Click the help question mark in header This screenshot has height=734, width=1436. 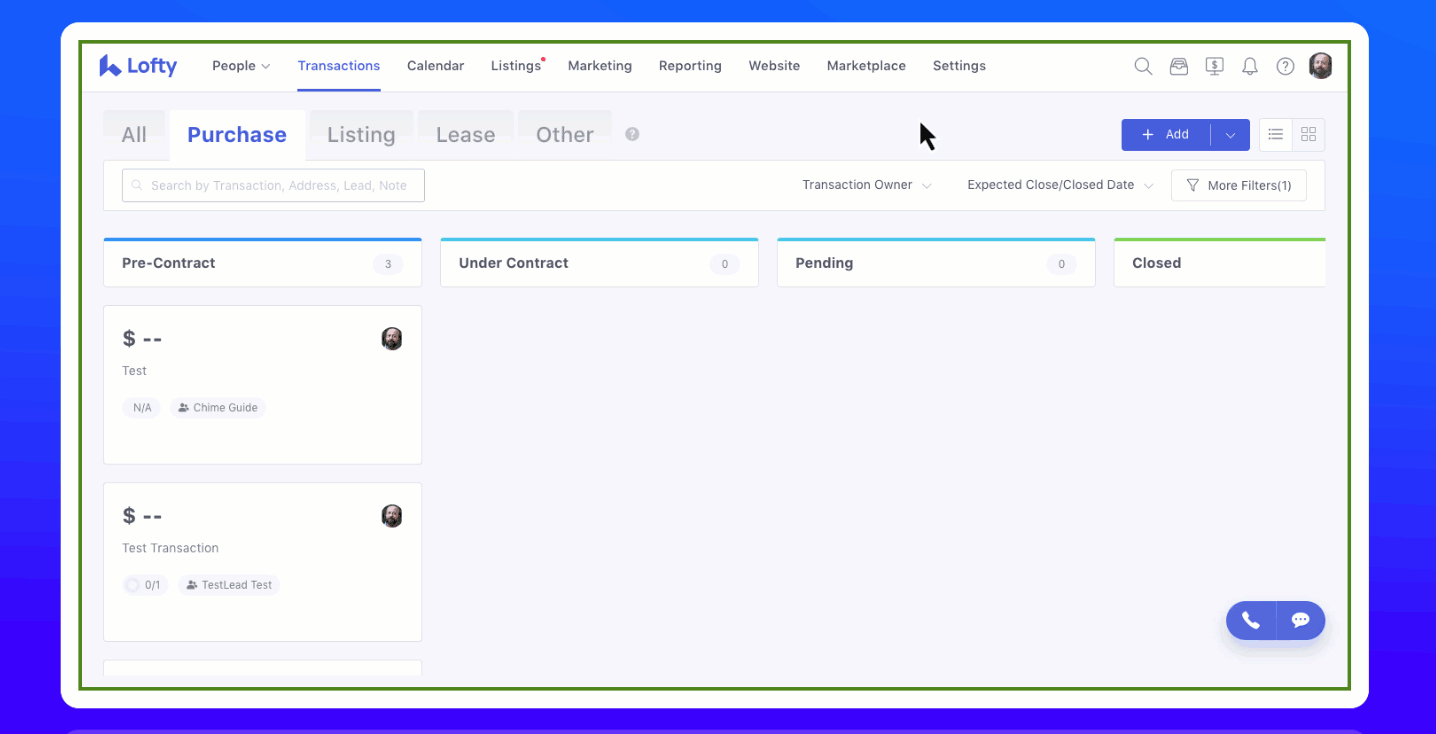pos(1285,66)
